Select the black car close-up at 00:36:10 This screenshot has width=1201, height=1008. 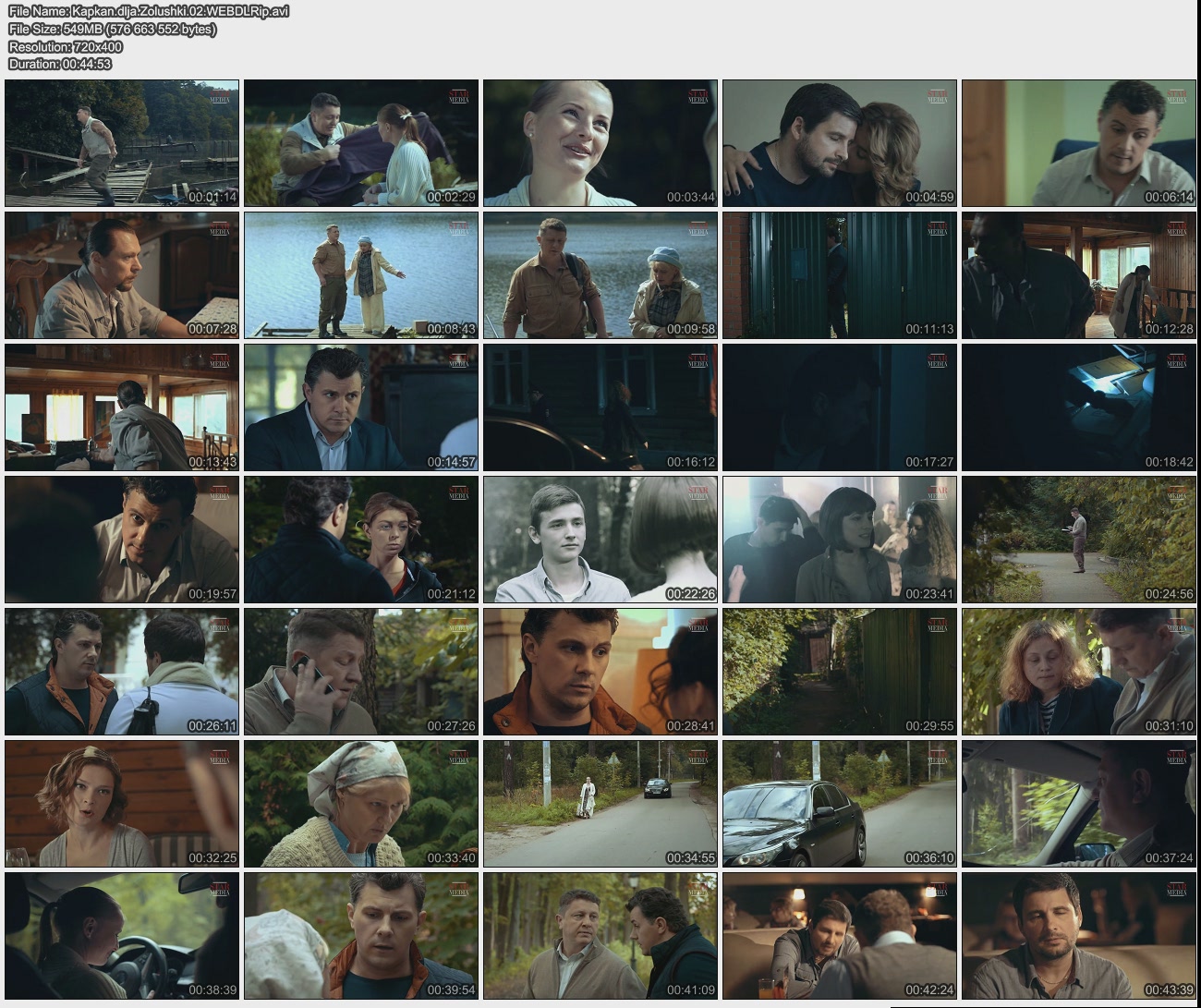(x=840, y=804)
